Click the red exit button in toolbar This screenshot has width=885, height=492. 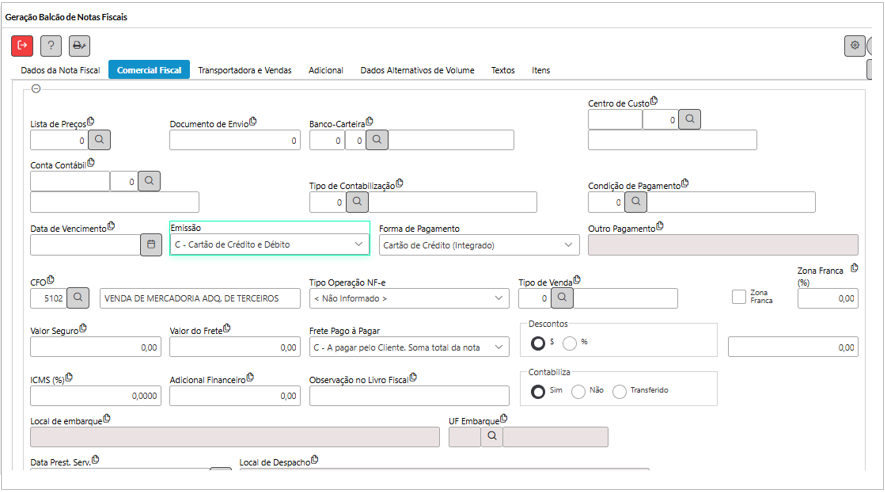(x=22, y=45)
